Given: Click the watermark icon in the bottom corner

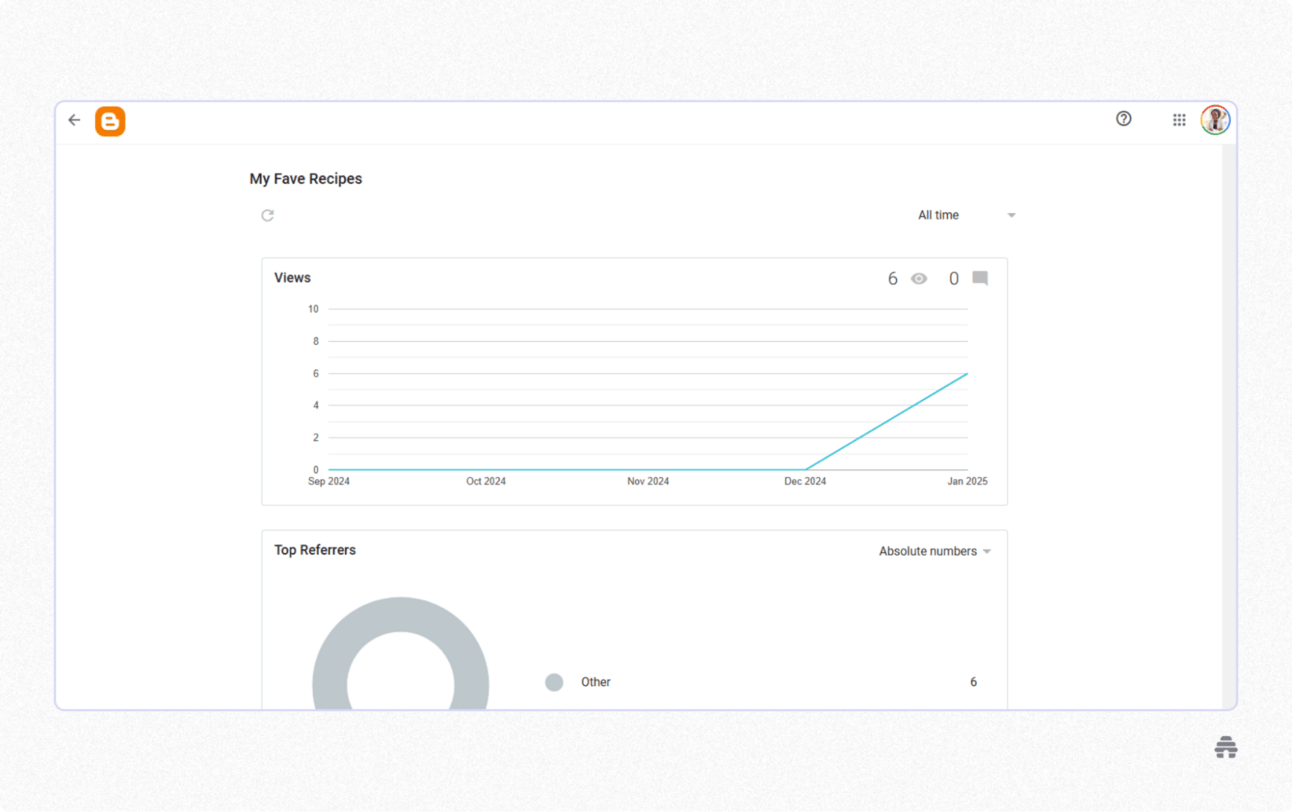Looking at the screenshot, I should coord(1225,747).
